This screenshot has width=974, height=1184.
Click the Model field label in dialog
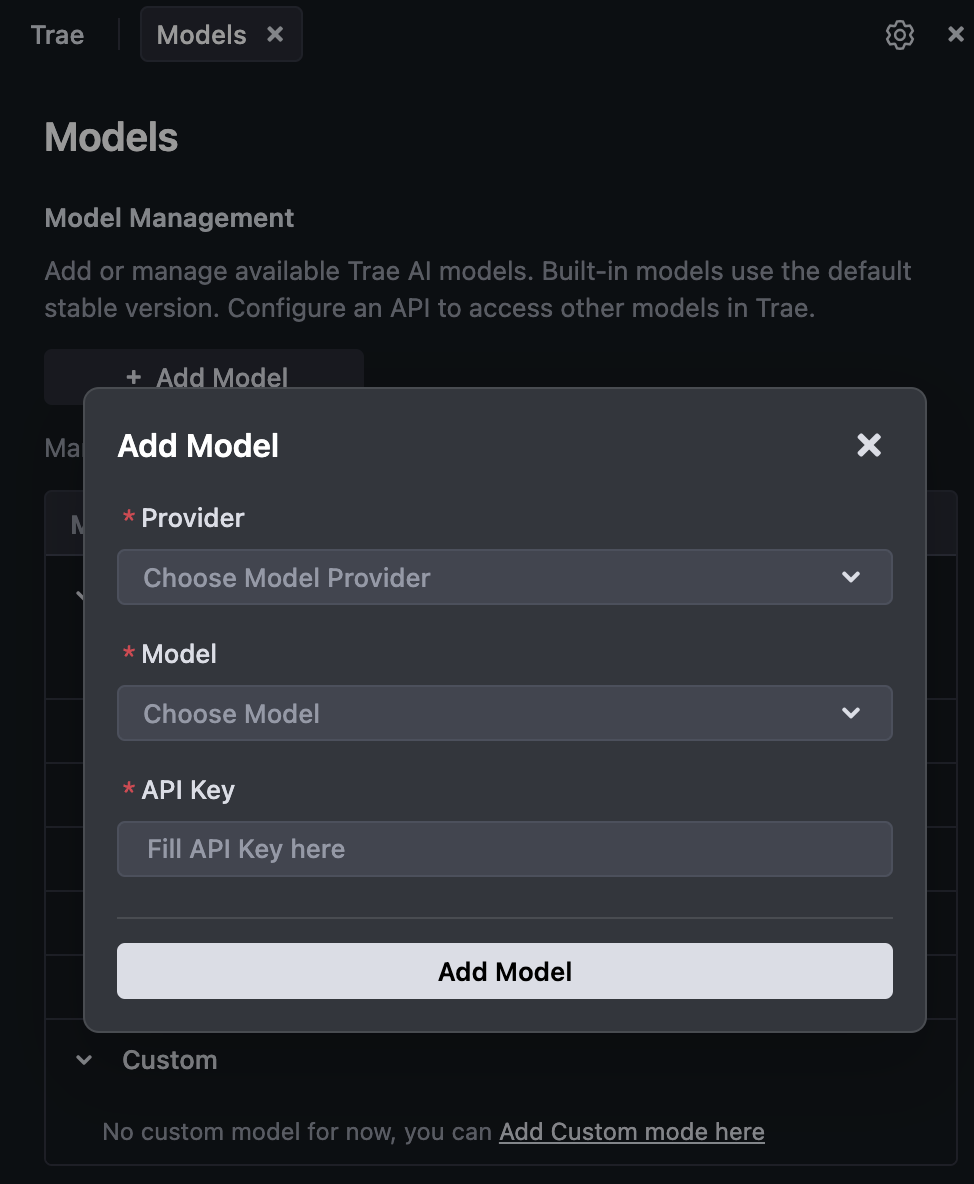tap(179, 654)
